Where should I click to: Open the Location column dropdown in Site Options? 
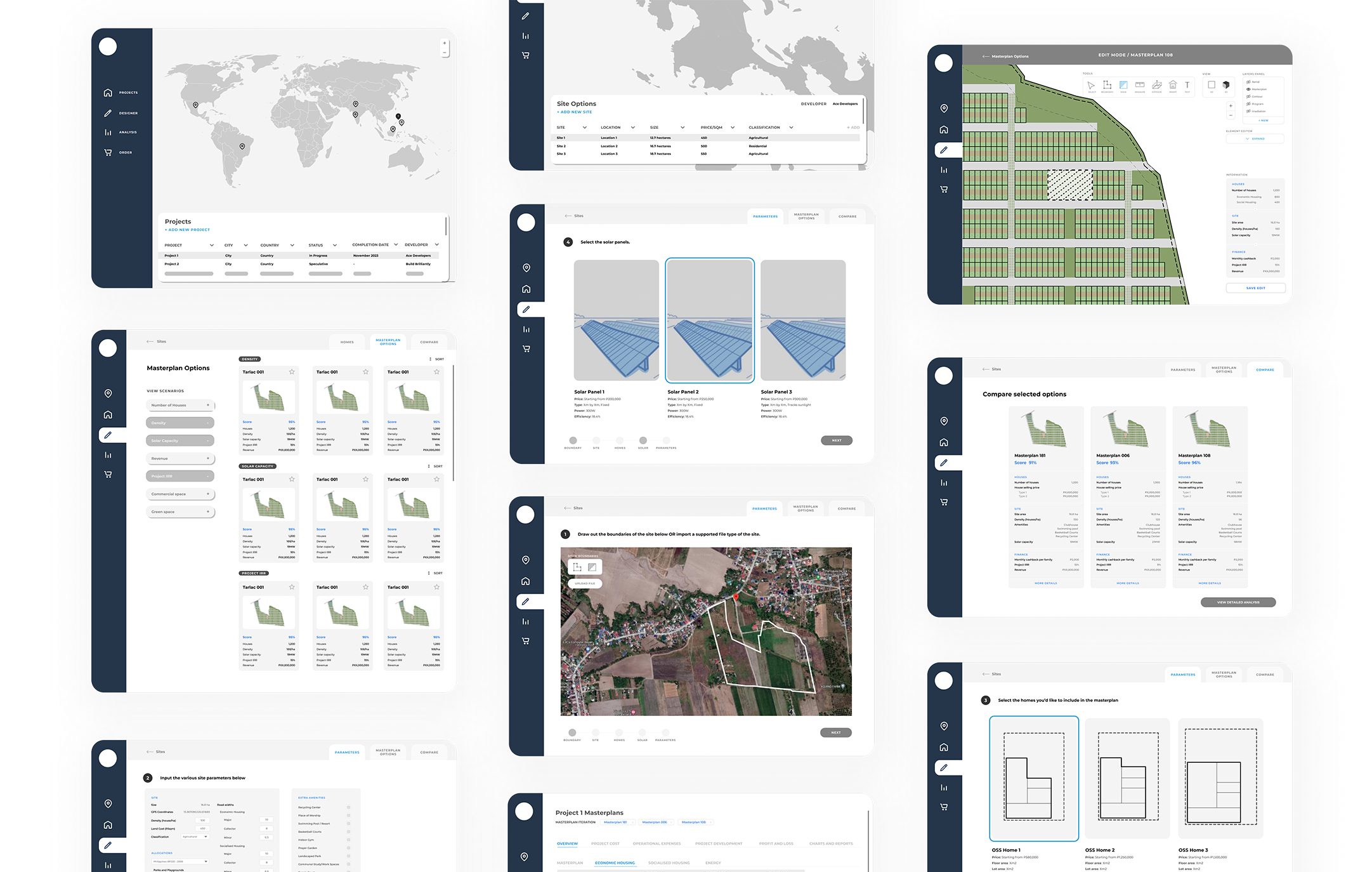pos(632,128)
